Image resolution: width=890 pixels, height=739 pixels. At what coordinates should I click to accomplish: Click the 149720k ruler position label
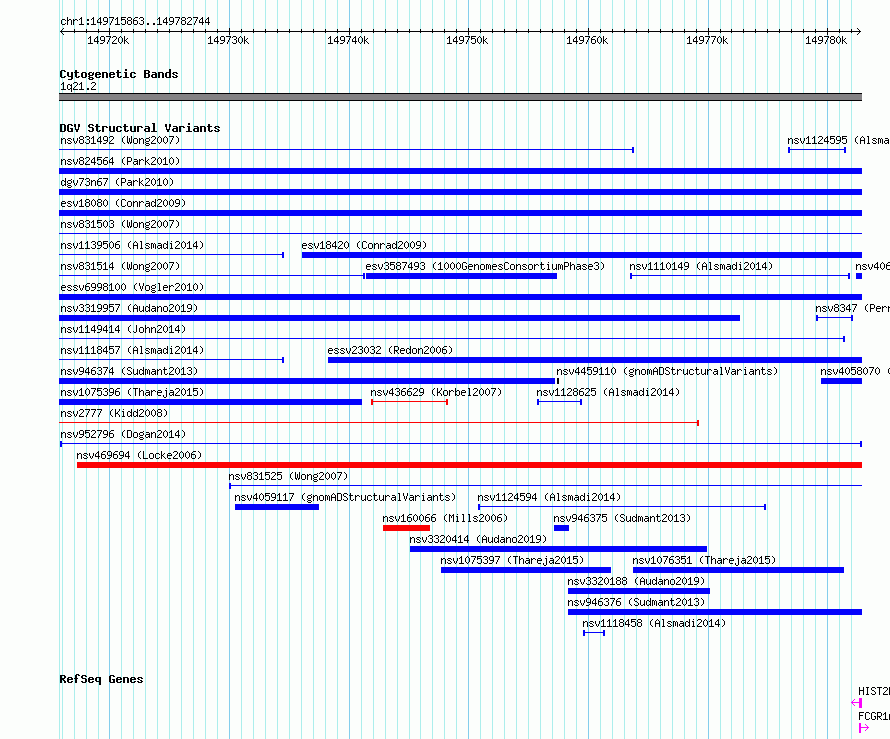pos(108,40)
